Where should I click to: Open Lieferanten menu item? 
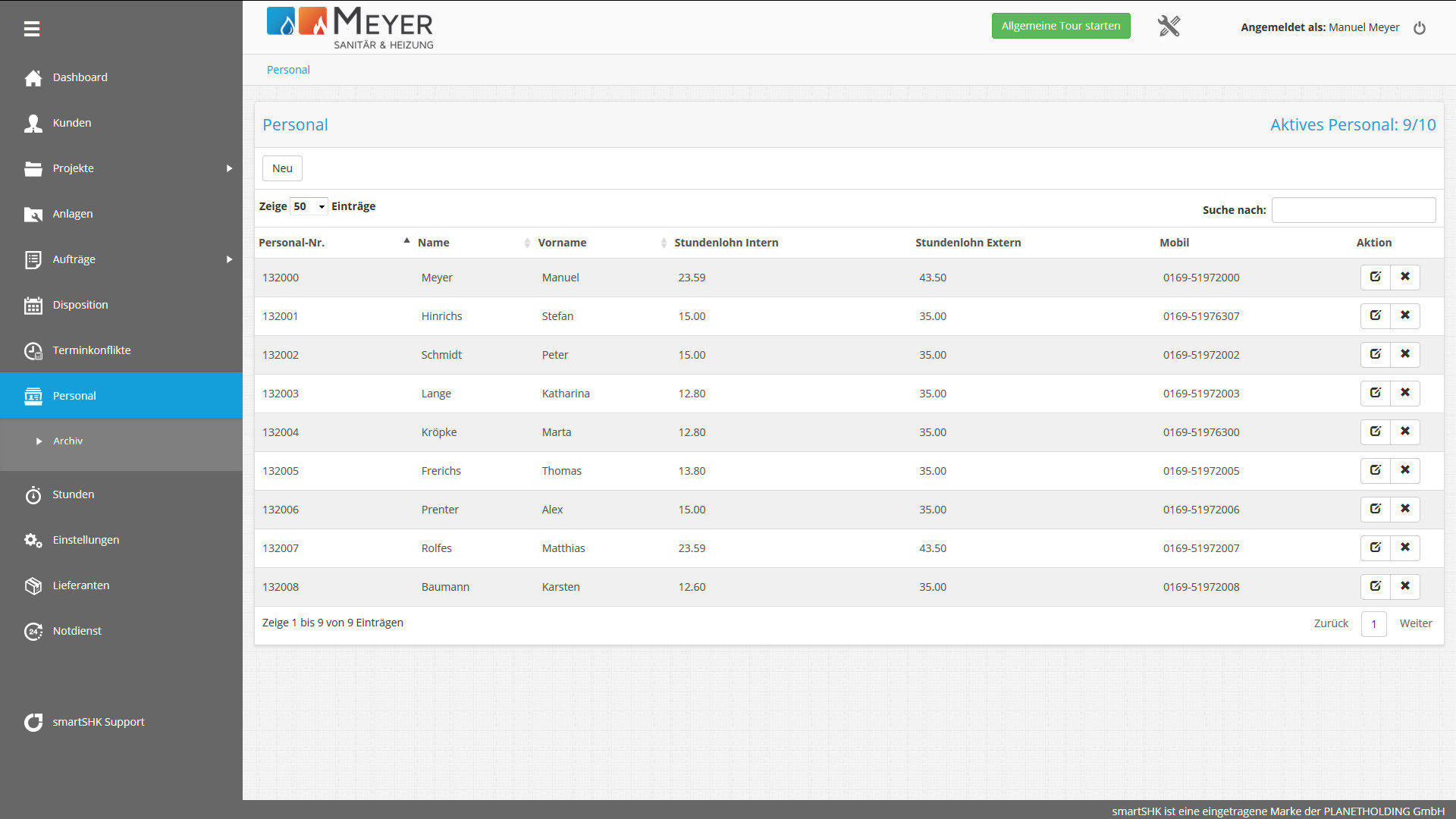point(121,585)
